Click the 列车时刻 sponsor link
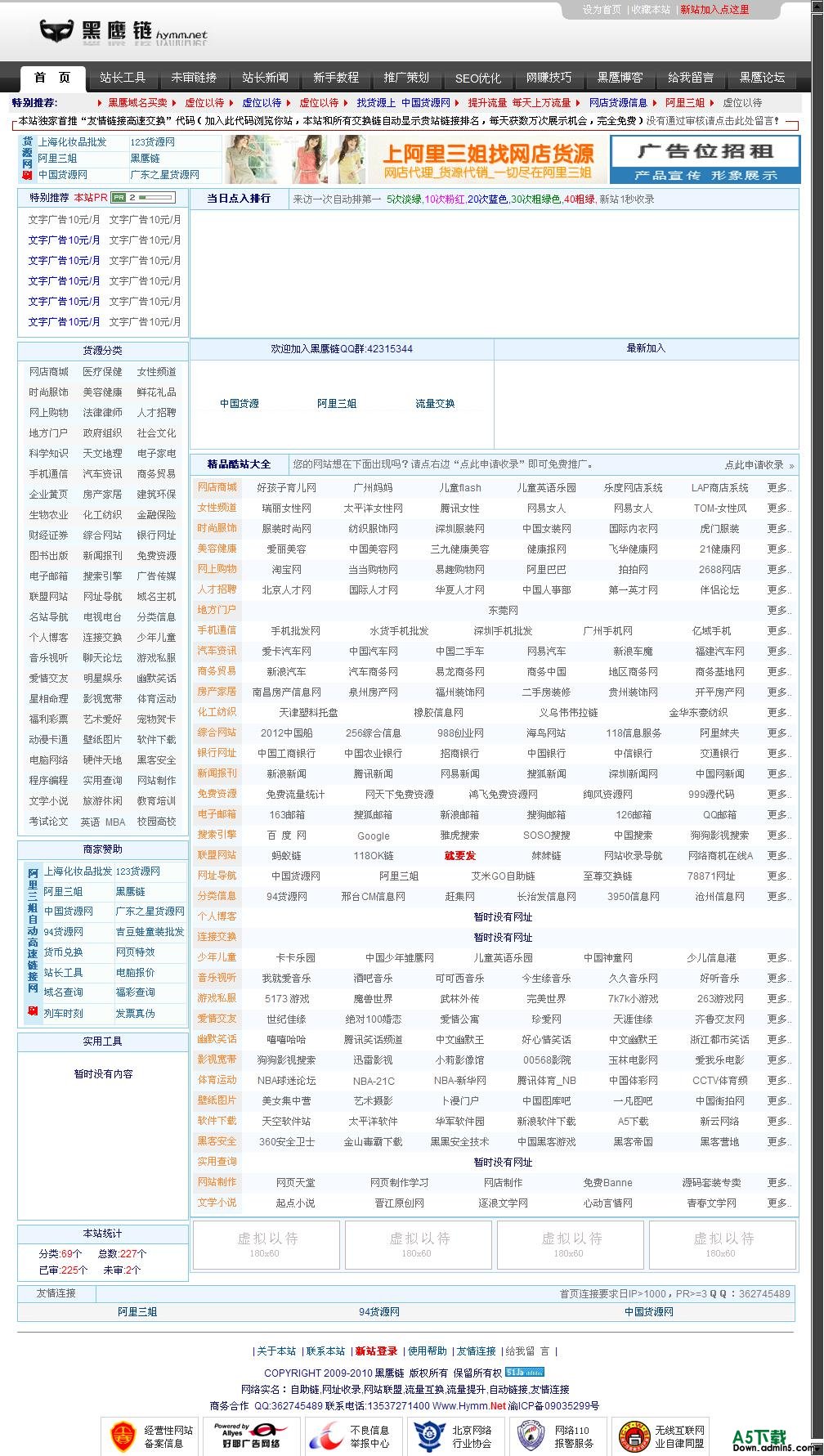The image size is (824, 1456). click(x=63, y=1014)
